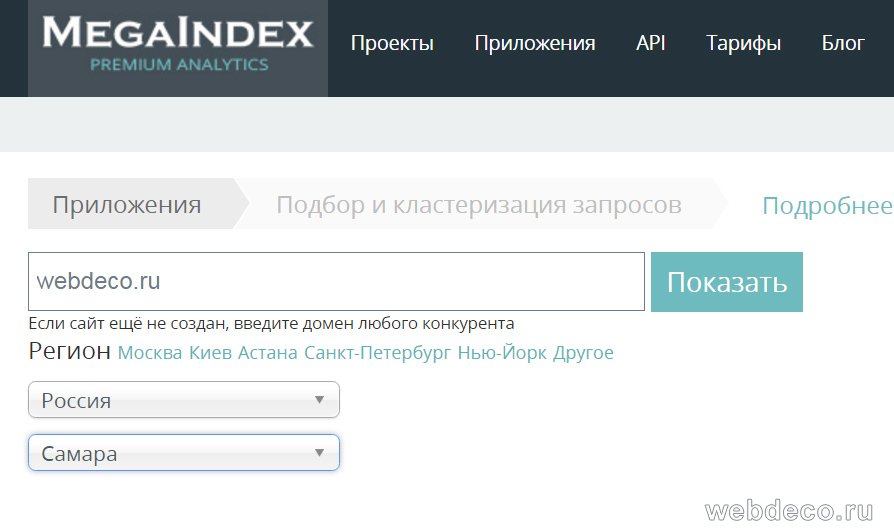This screenshot has width=894, height=531.
Task: Click the Другое region link
Action: [583, 353]
